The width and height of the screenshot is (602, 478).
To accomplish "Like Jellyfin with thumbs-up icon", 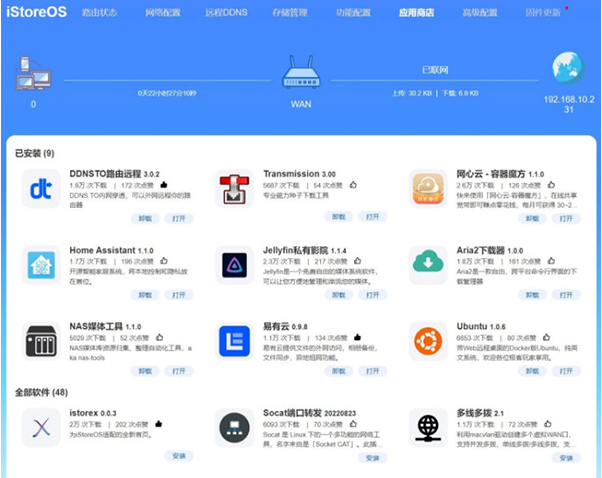I will (x=357, y=261).
